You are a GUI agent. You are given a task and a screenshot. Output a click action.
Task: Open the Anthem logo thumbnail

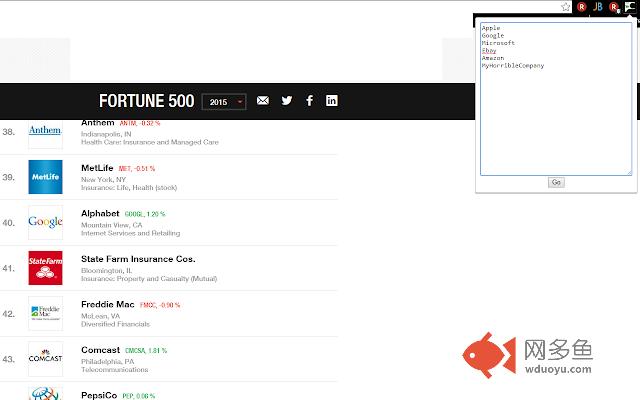45,131
